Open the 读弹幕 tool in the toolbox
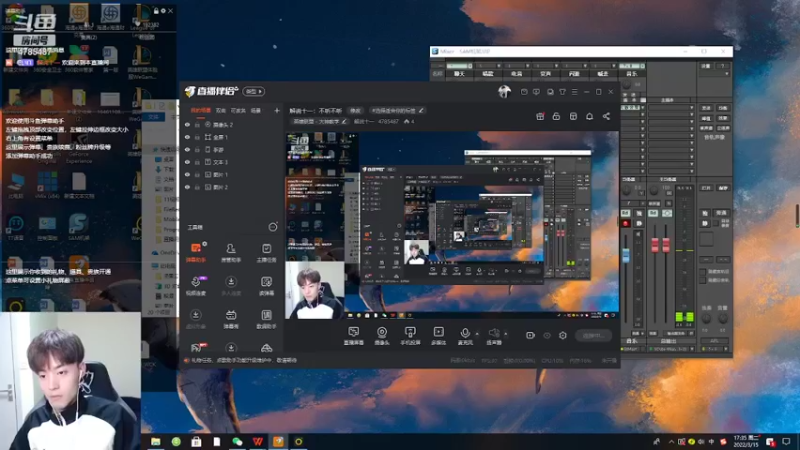 (x=266, y=286)
